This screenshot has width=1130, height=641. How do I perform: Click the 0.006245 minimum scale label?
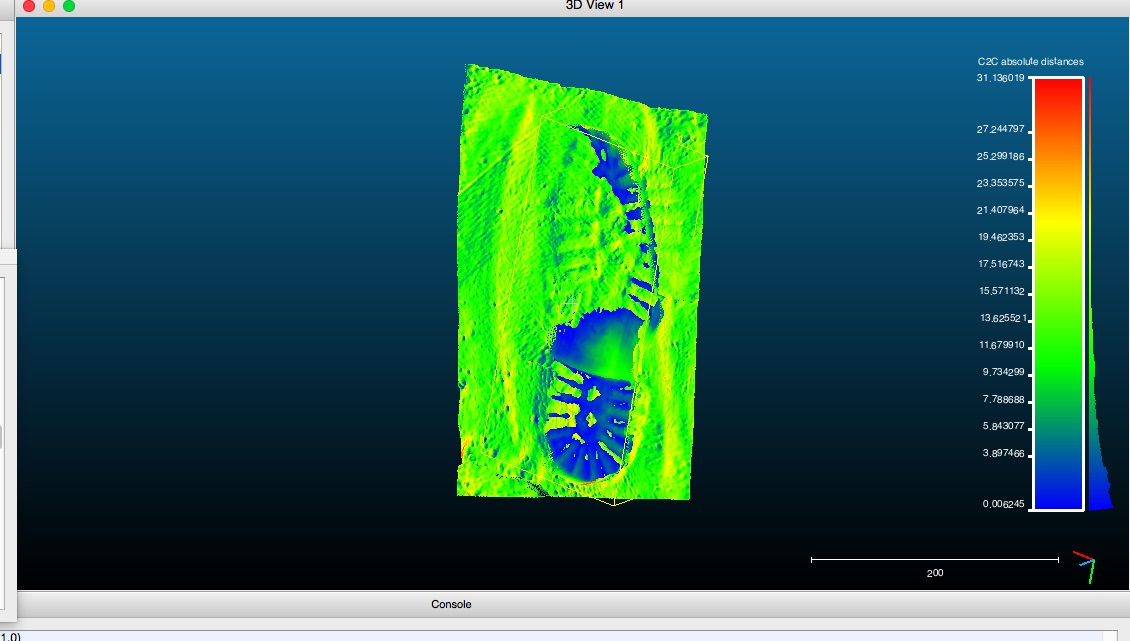[1002, 505]
